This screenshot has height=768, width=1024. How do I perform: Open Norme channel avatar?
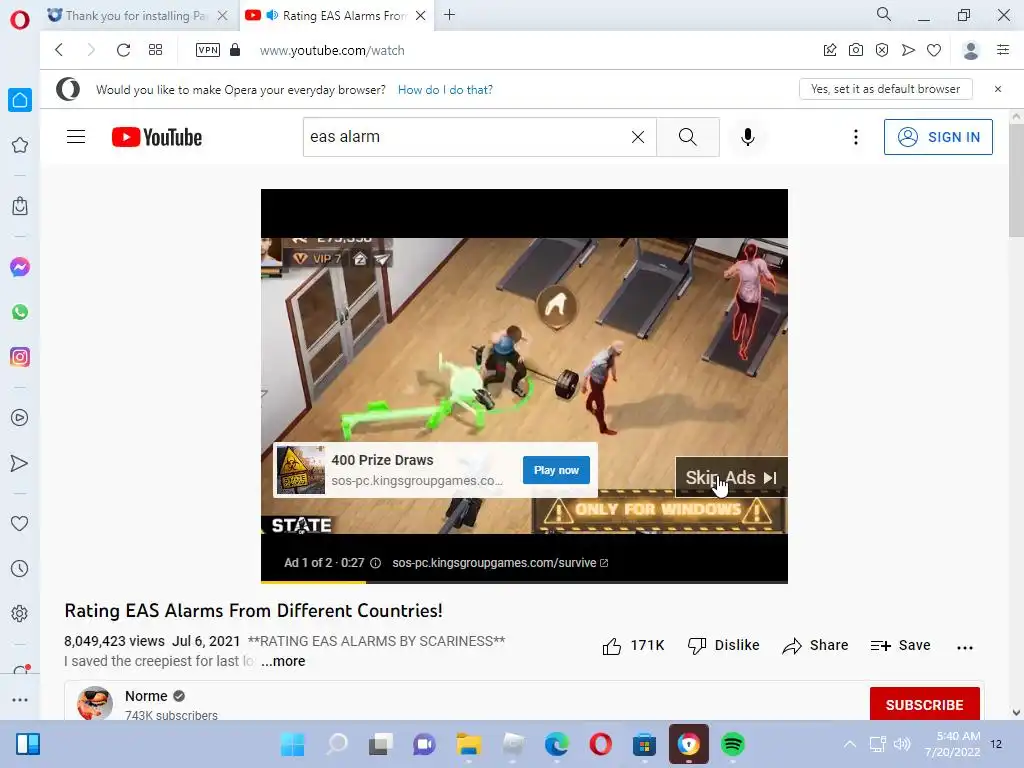pos(95,703)
